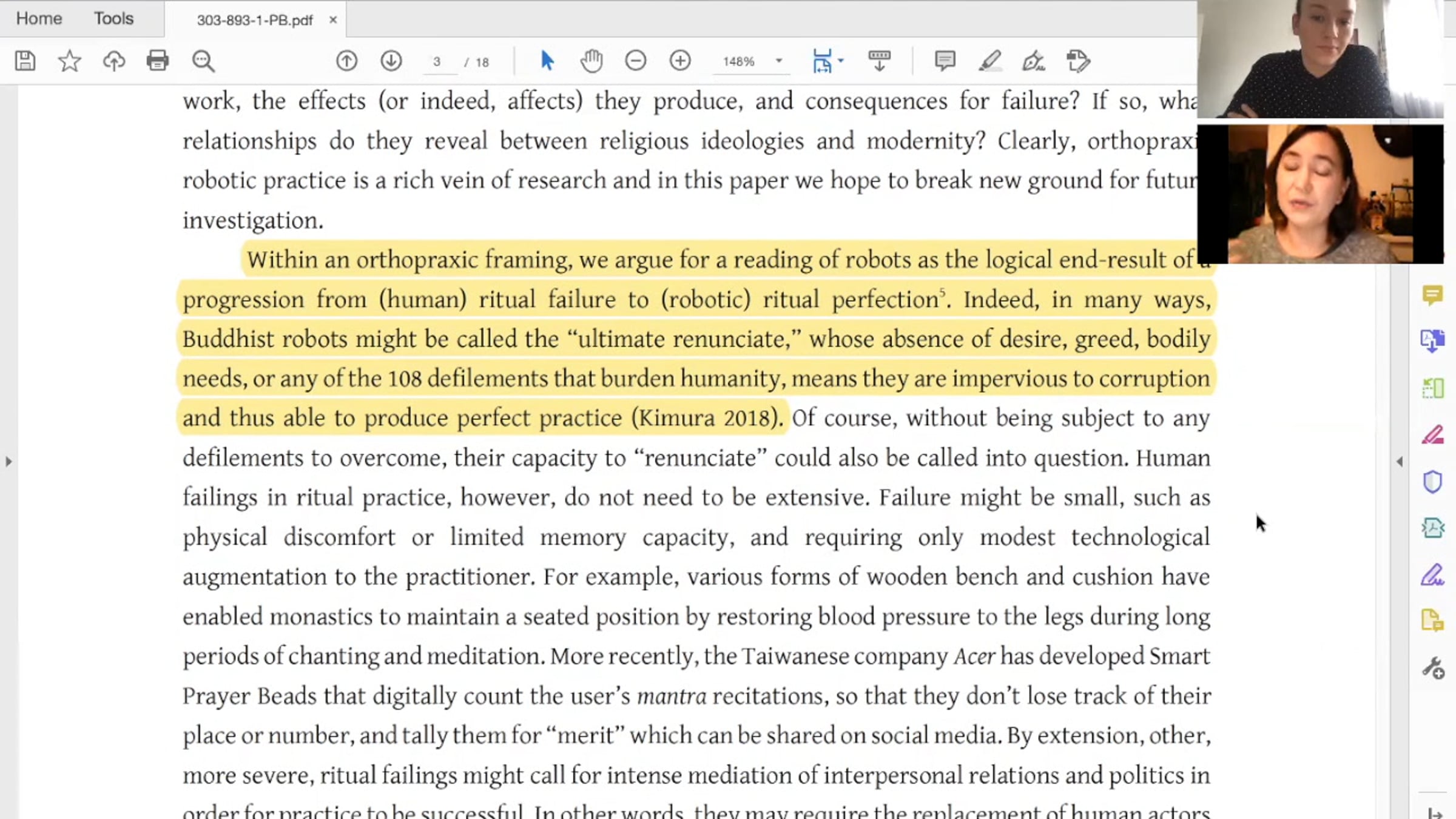Go to the previous page arrow
This screenshot has width=1456, height=819.
[347, 61]
